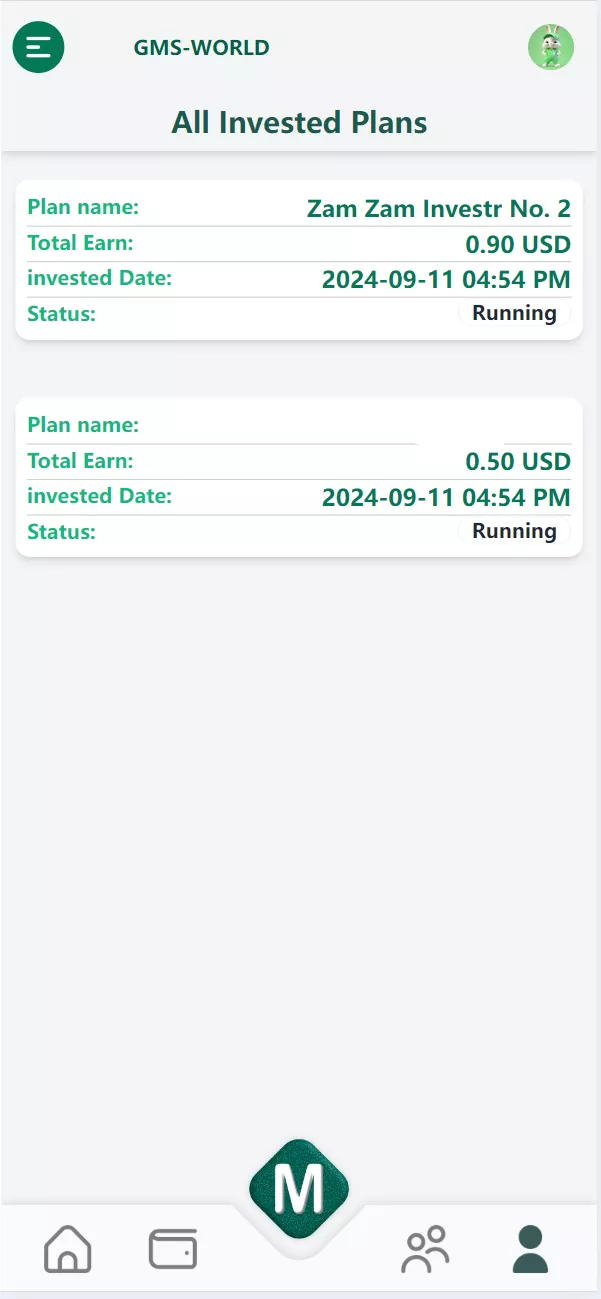Screen dimensions: 601x1299
Task: Tap the Running status badge of Zam Zam plan
Action: (x=514, y=313)
